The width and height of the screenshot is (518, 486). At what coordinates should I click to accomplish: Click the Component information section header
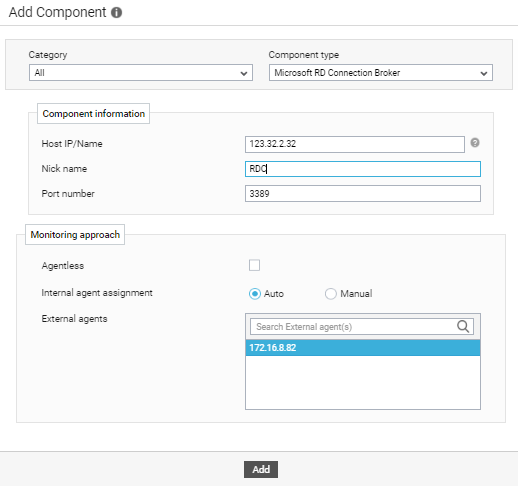(x=93, y=114)
